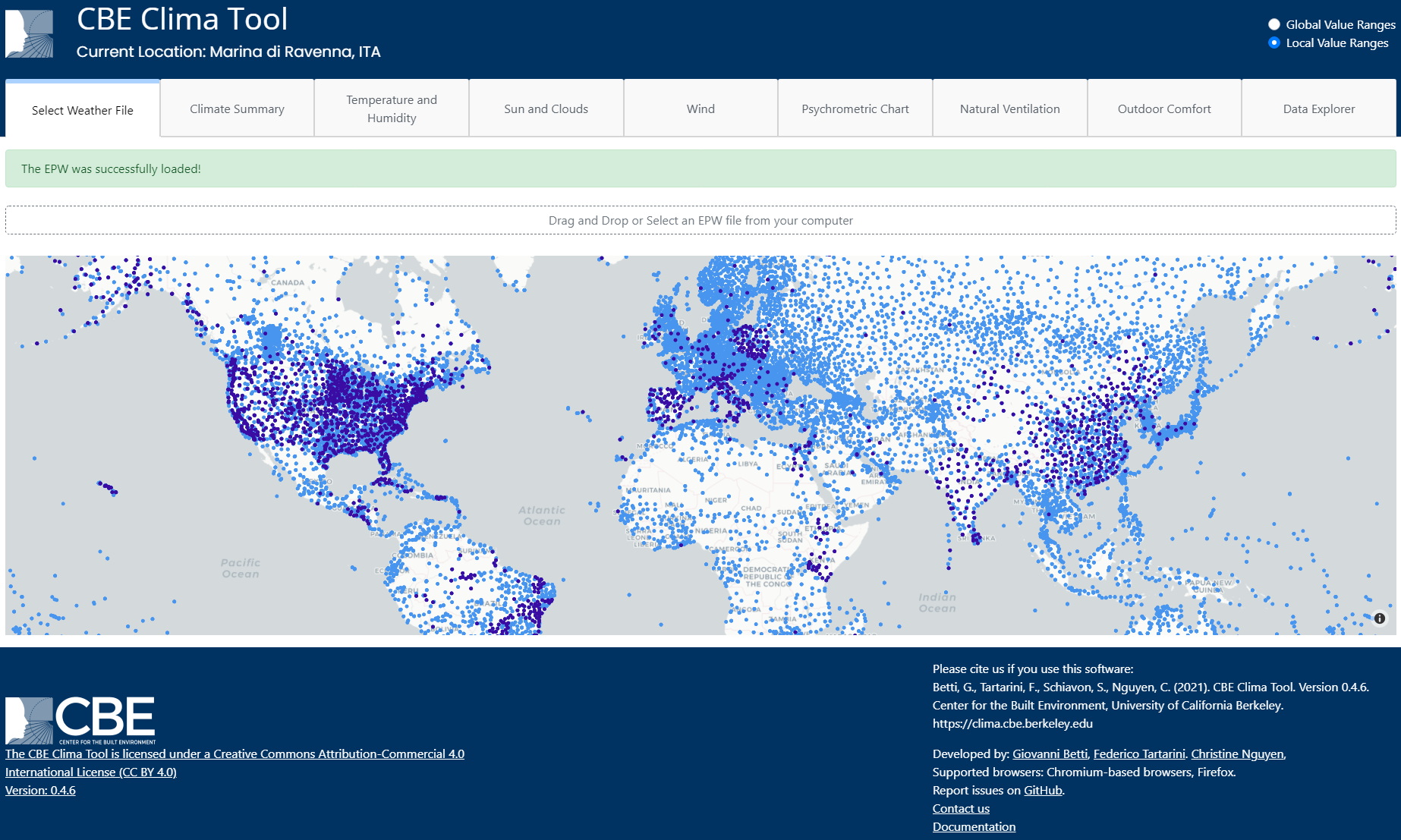The image size is (1401, 840).
Task: Click the Version: 0.4.6 link
Action: 40,790
